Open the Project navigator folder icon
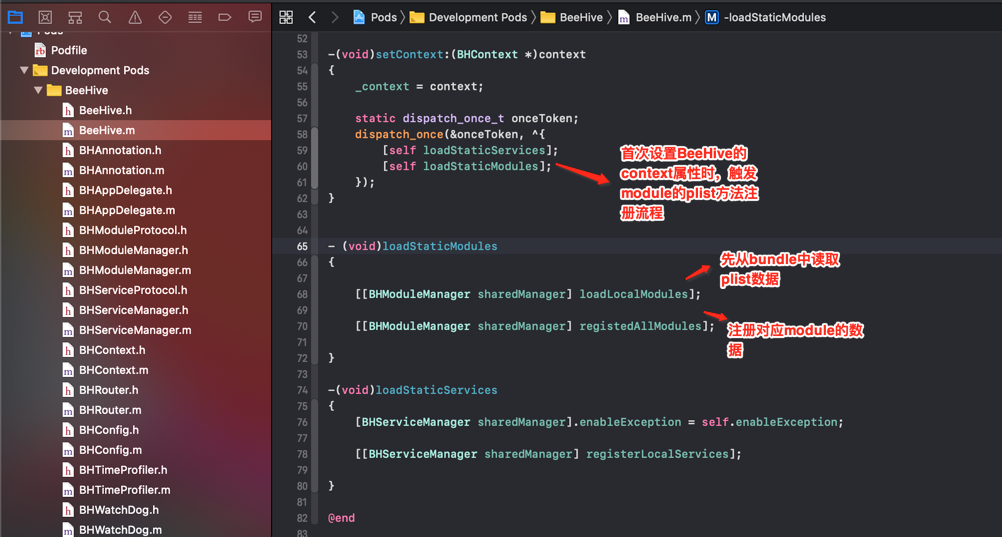 15,17
